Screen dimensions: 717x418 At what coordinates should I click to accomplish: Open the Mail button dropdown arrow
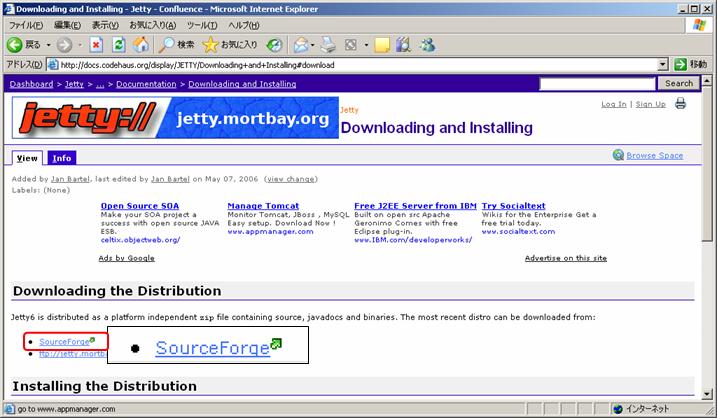[312, 45]
